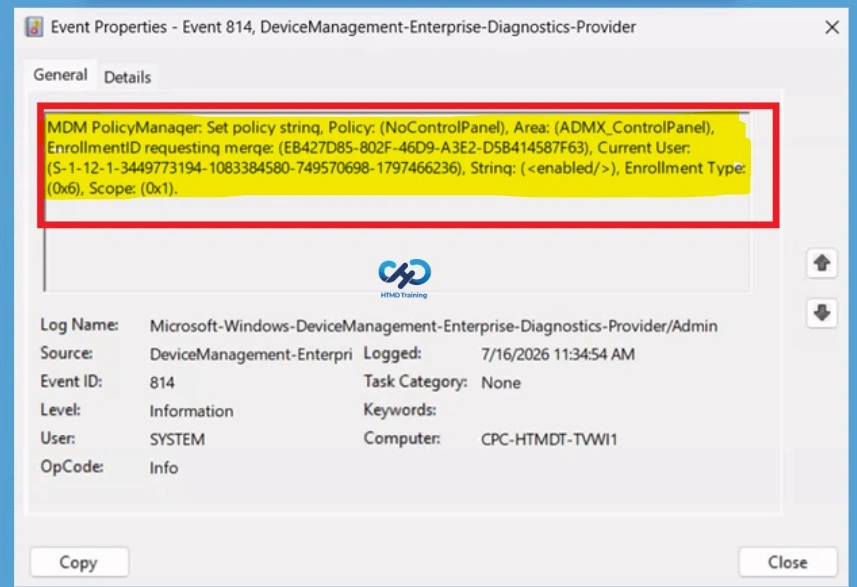Close the Event Properties dialog with X
The image size is (857, 587).
coord(832,27)
